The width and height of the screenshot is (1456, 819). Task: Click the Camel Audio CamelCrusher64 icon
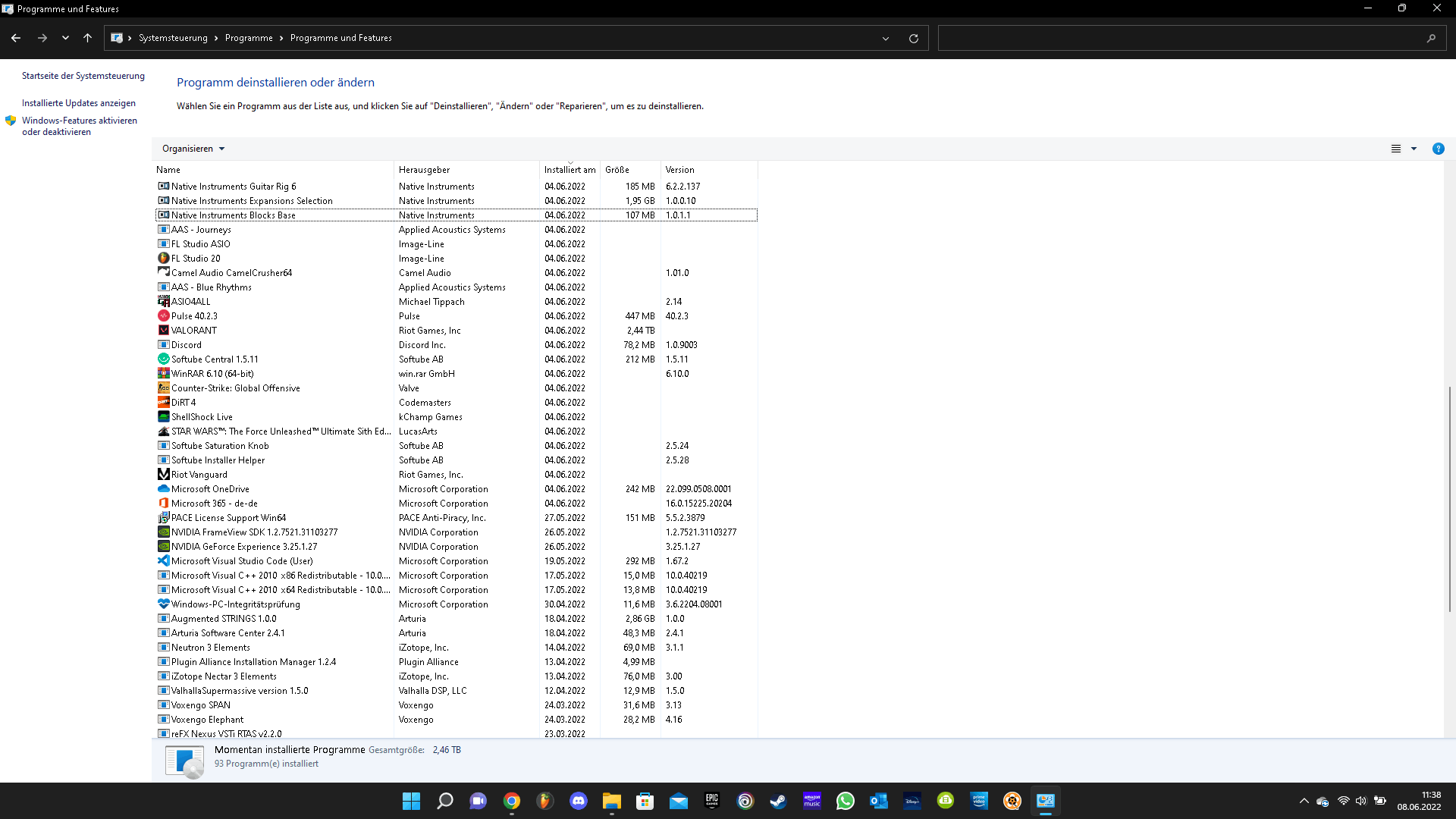[163, 273]
